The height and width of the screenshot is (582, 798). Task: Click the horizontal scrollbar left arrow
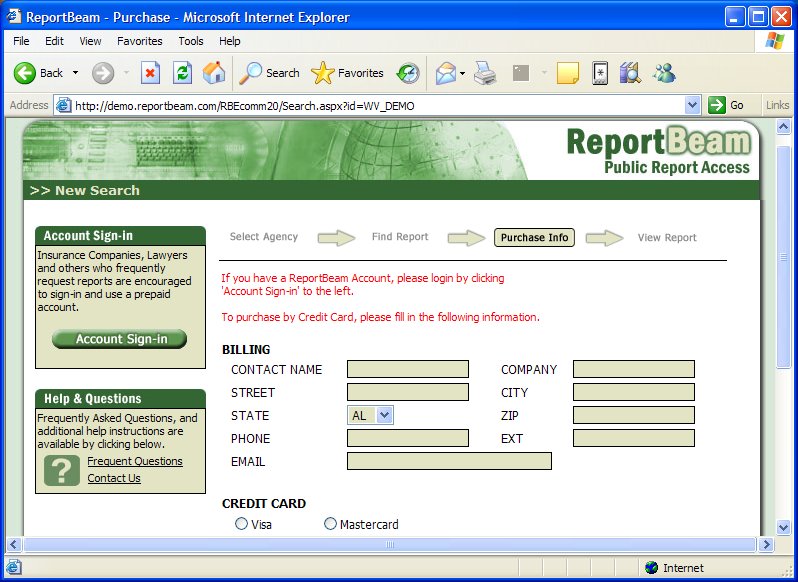point(14,545)
